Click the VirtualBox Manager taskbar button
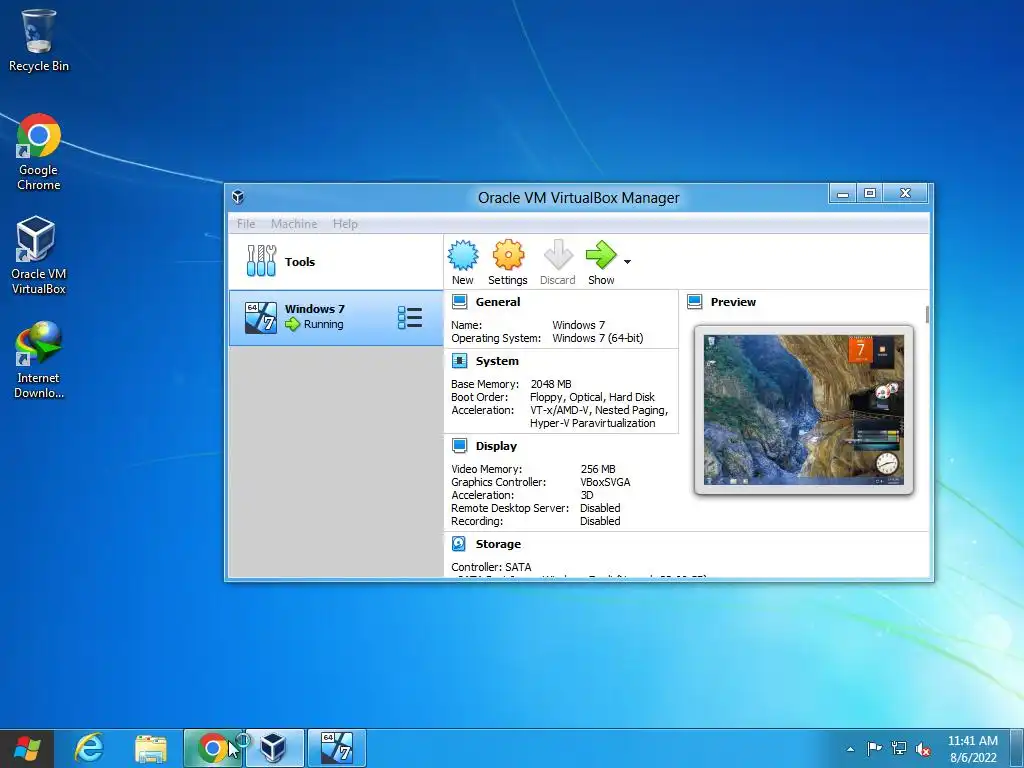The width and height of the screenshot is (1024, 768). pos(274,748)
